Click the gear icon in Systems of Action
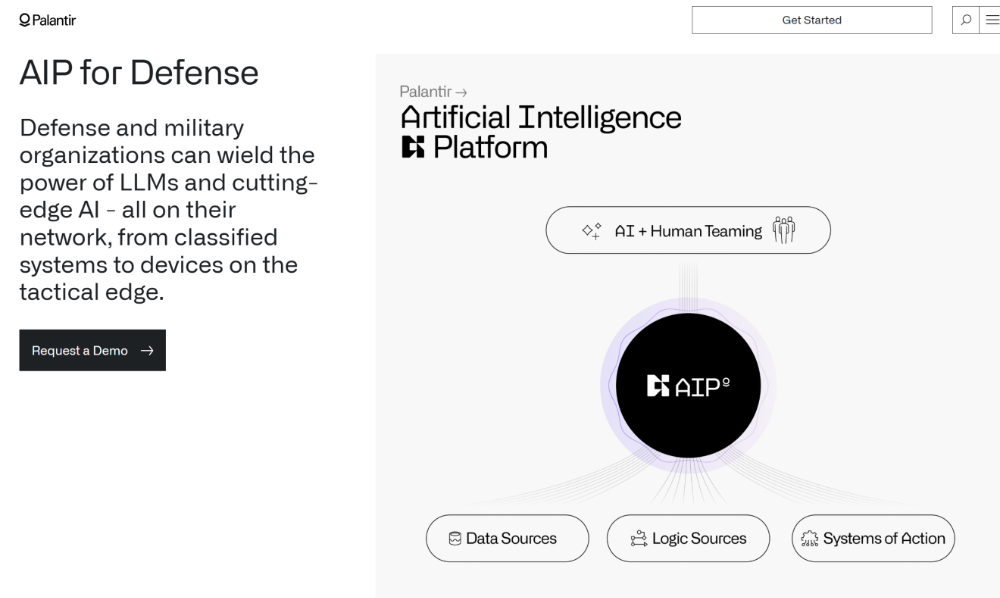1000x598 pixels. tap(810, 539)
